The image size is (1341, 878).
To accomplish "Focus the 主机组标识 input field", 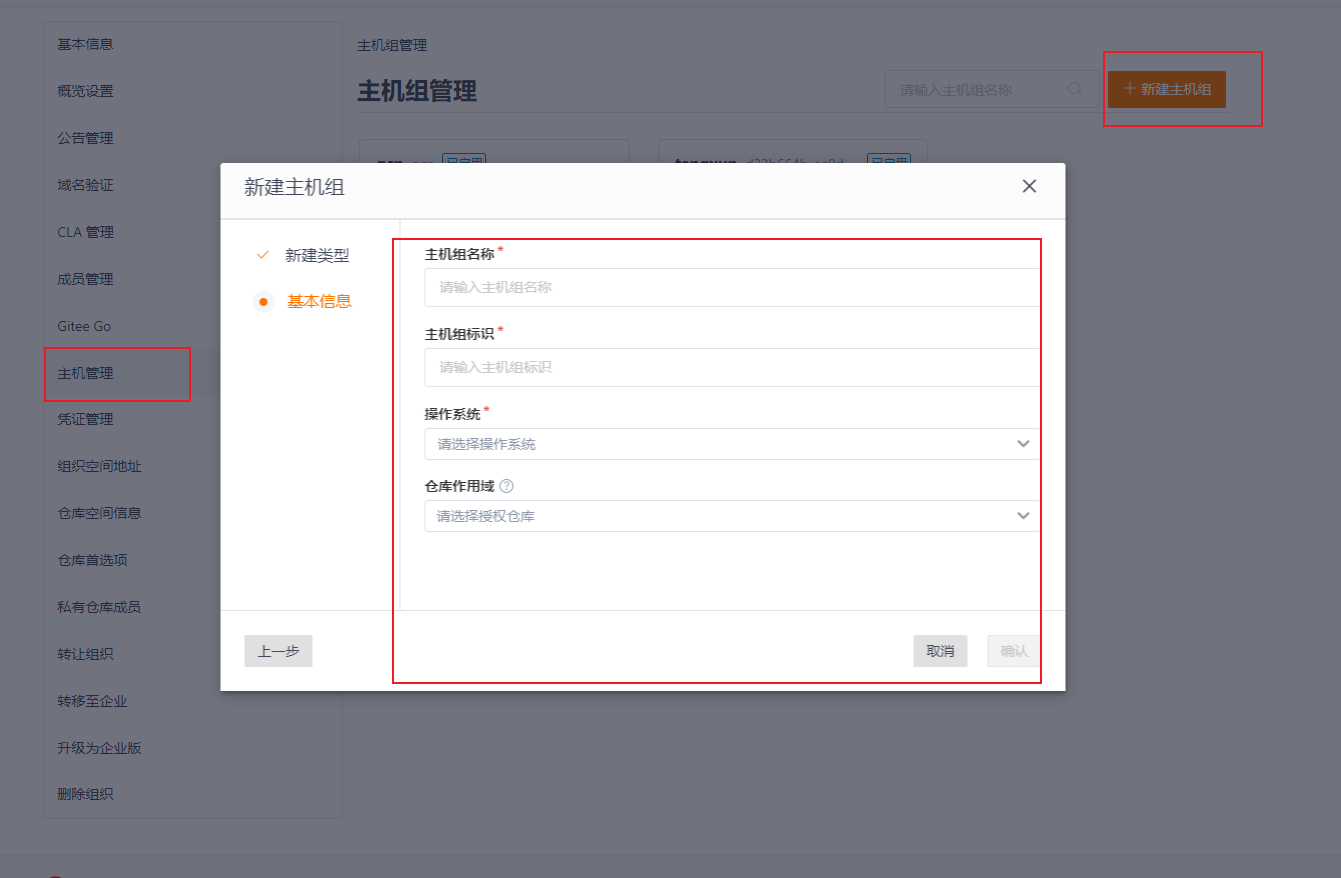I will point(733,367).
